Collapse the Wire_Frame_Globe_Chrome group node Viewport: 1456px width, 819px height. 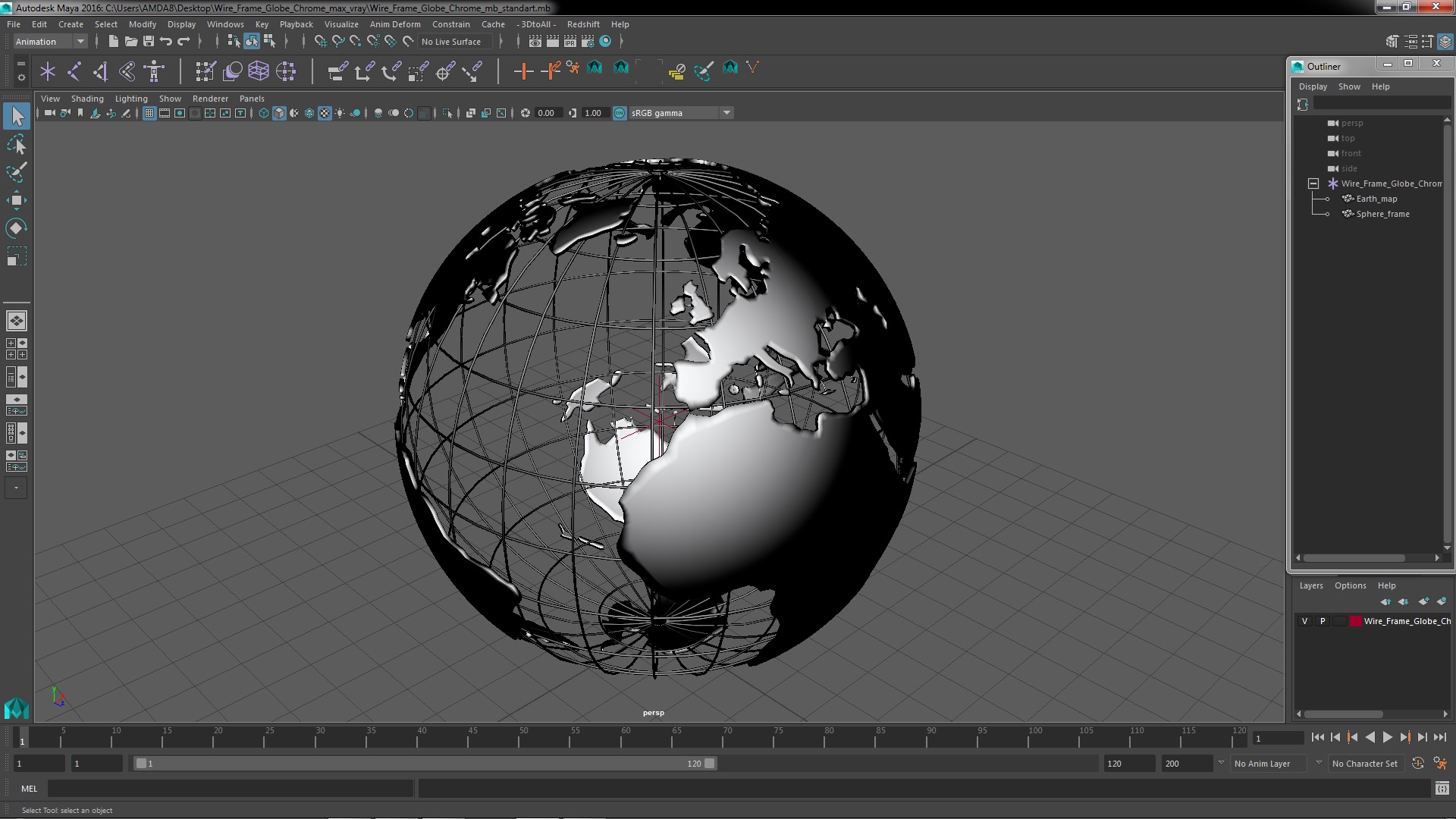pyautogui.click(x=1313, y=184)
